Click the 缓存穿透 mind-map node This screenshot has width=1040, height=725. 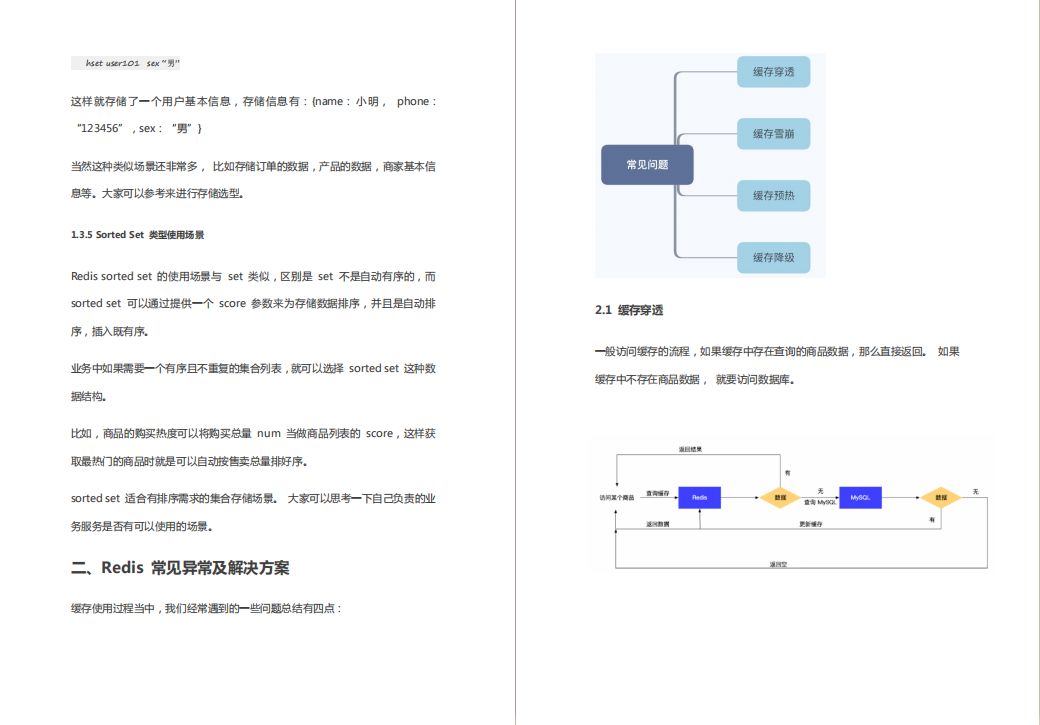[773, 72]
